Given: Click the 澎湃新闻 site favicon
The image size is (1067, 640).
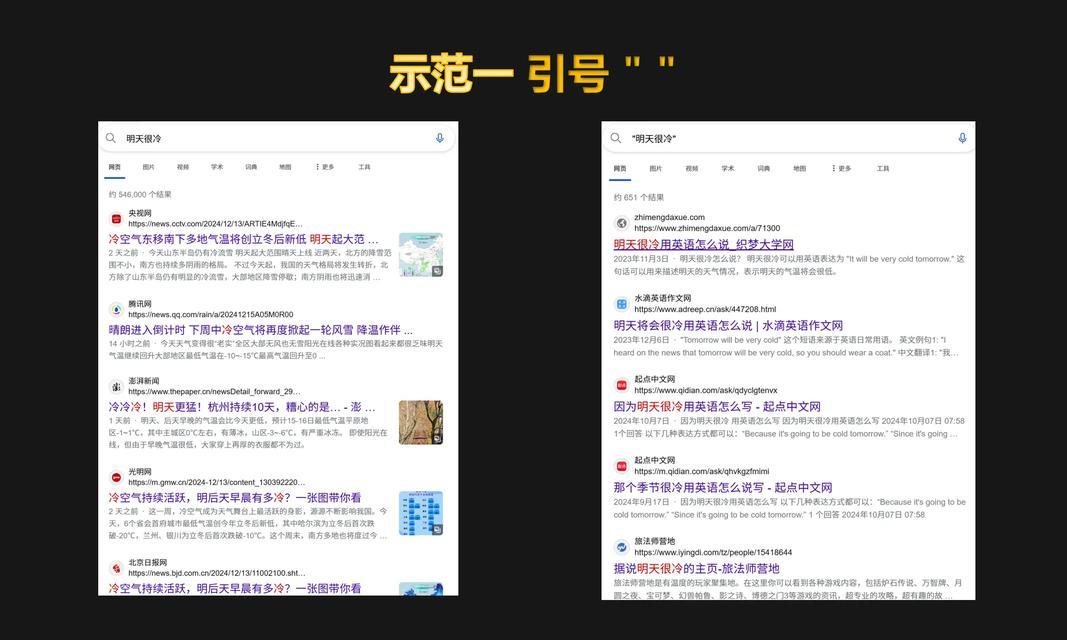Looking at the screenshot, I should (116, 386).
